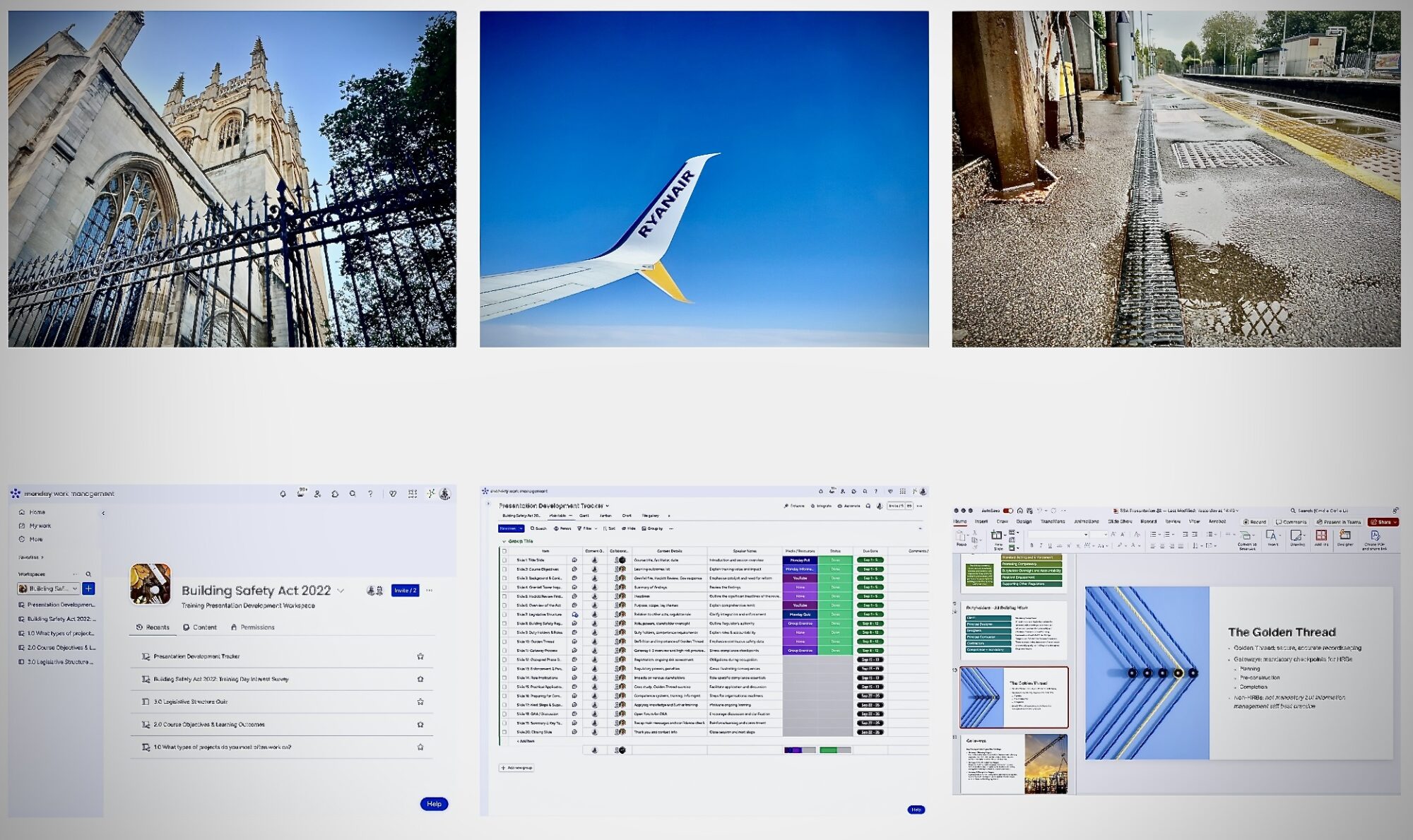Screen dimensions: 1413x840
Task: Click Status summary bar in tracker footer
Action: (835, 750)
